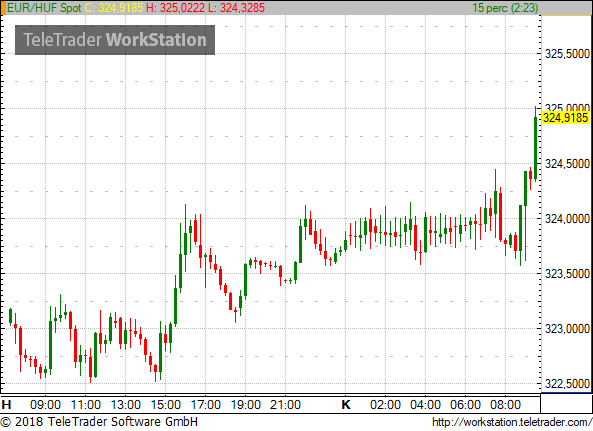Click the high value H: 325,0222
593x431 pixels.
pyautogui.click(x=175, y=8)
